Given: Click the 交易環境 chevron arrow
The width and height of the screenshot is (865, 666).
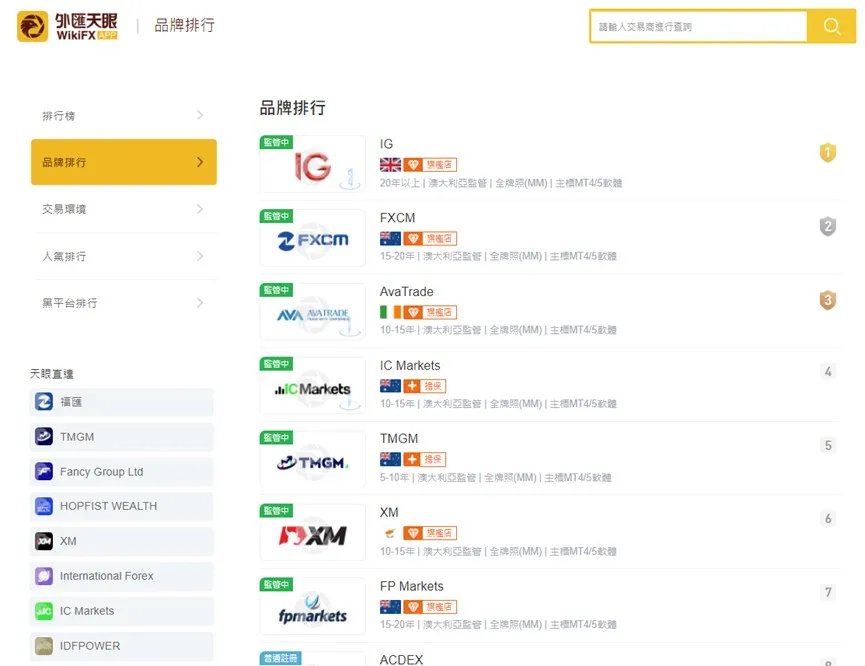Looking at the screenshot, I should (200, 209).
